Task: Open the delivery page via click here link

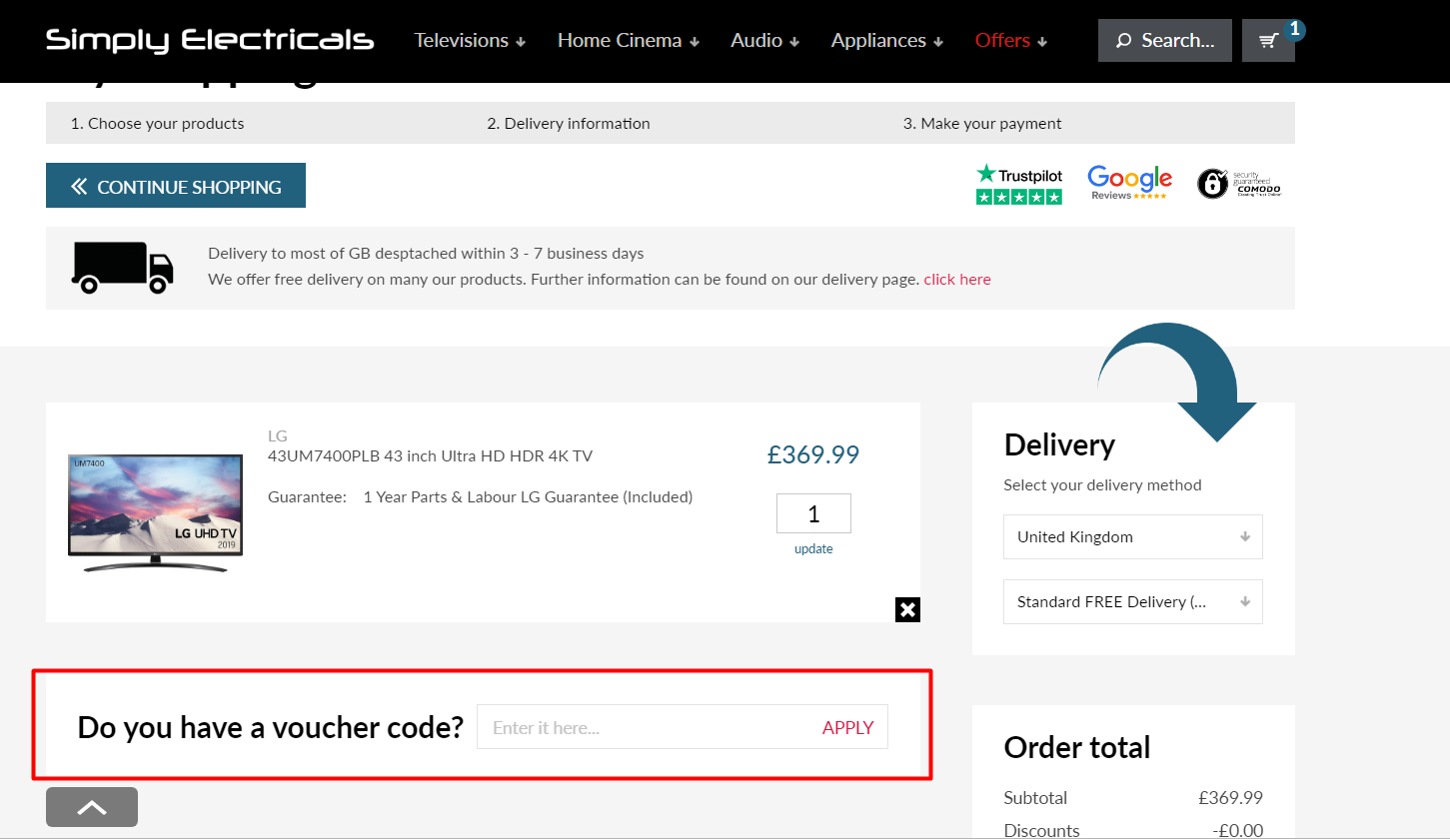Action: click(956, 279)
